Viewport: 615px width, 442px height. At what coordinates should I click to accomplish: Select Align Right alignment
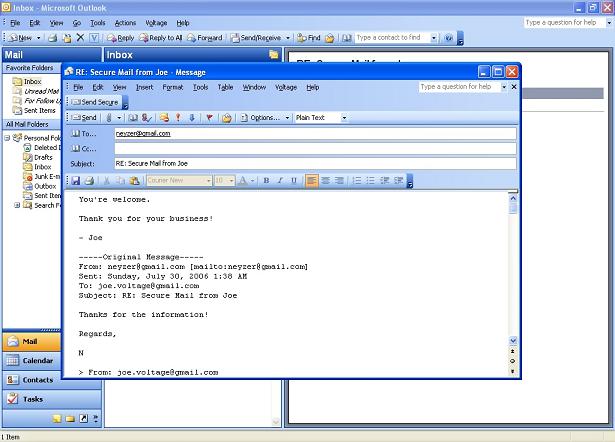click(339, 180)
